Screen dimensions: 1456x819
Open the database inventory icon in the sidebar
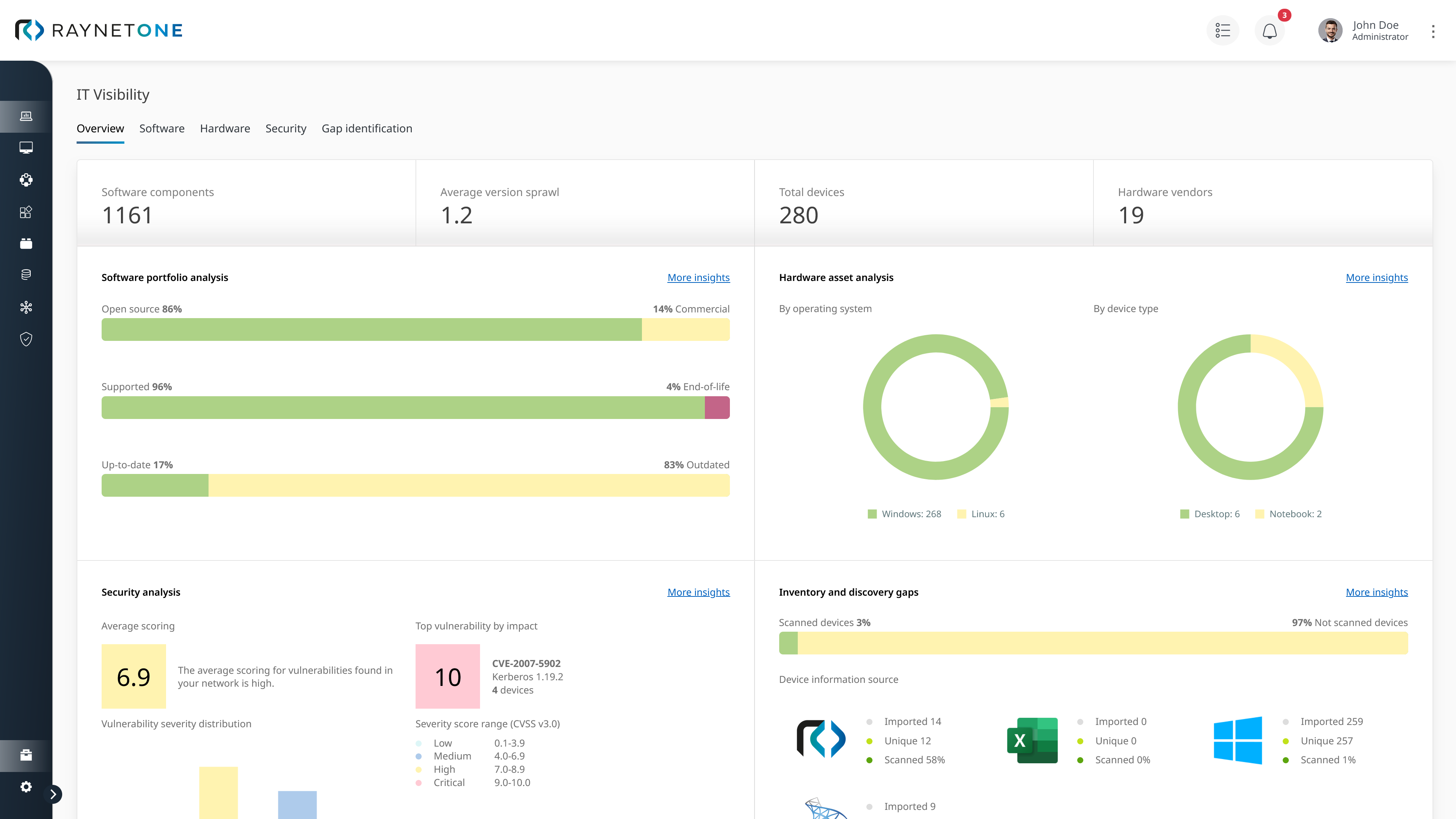pos(25,275)
